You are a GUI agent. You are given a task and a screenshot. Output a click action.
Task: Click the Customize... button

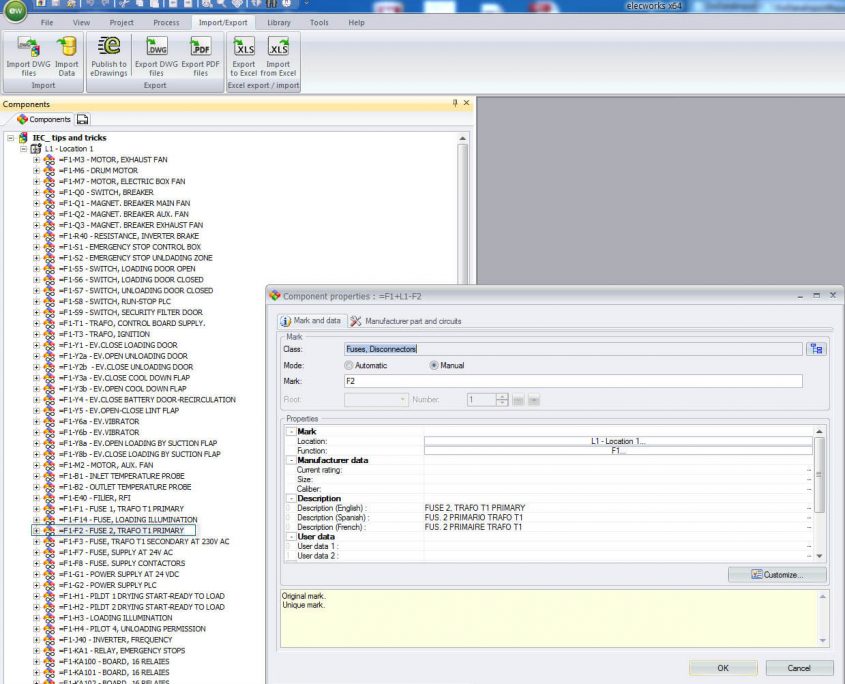coord(777,575)
